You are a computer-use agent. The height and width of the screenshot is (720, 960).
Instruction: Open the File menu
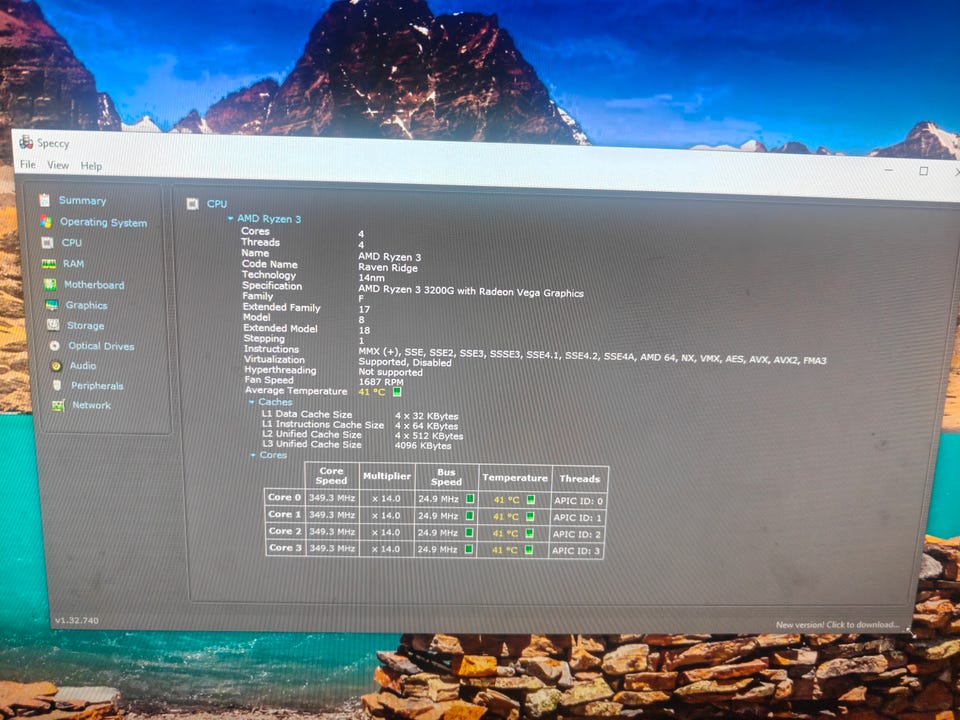(x=28, y=164)
